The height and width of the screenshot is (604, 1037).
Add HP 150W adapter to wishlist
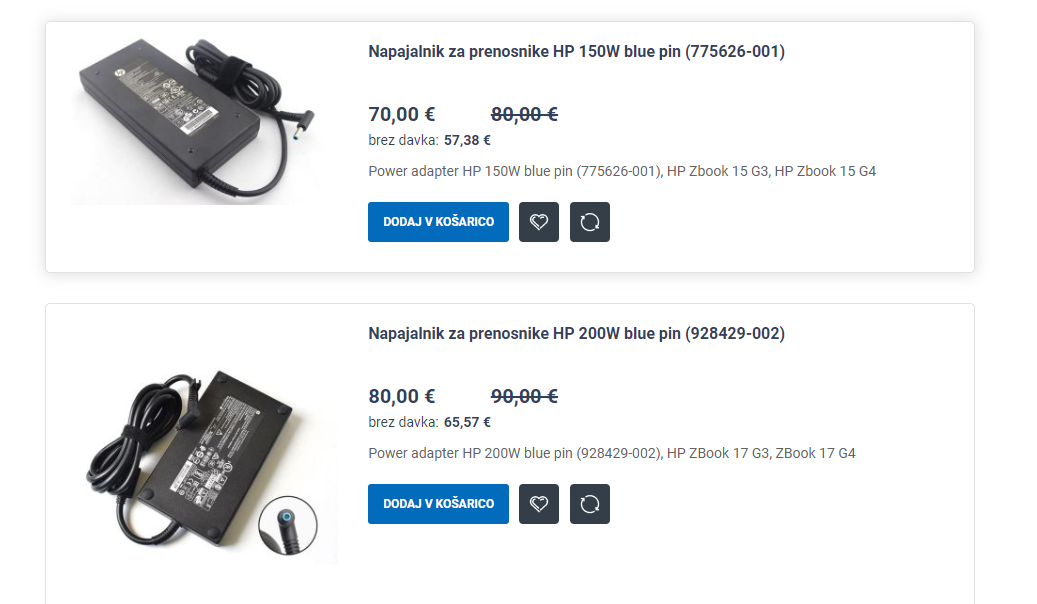point(538,222)
